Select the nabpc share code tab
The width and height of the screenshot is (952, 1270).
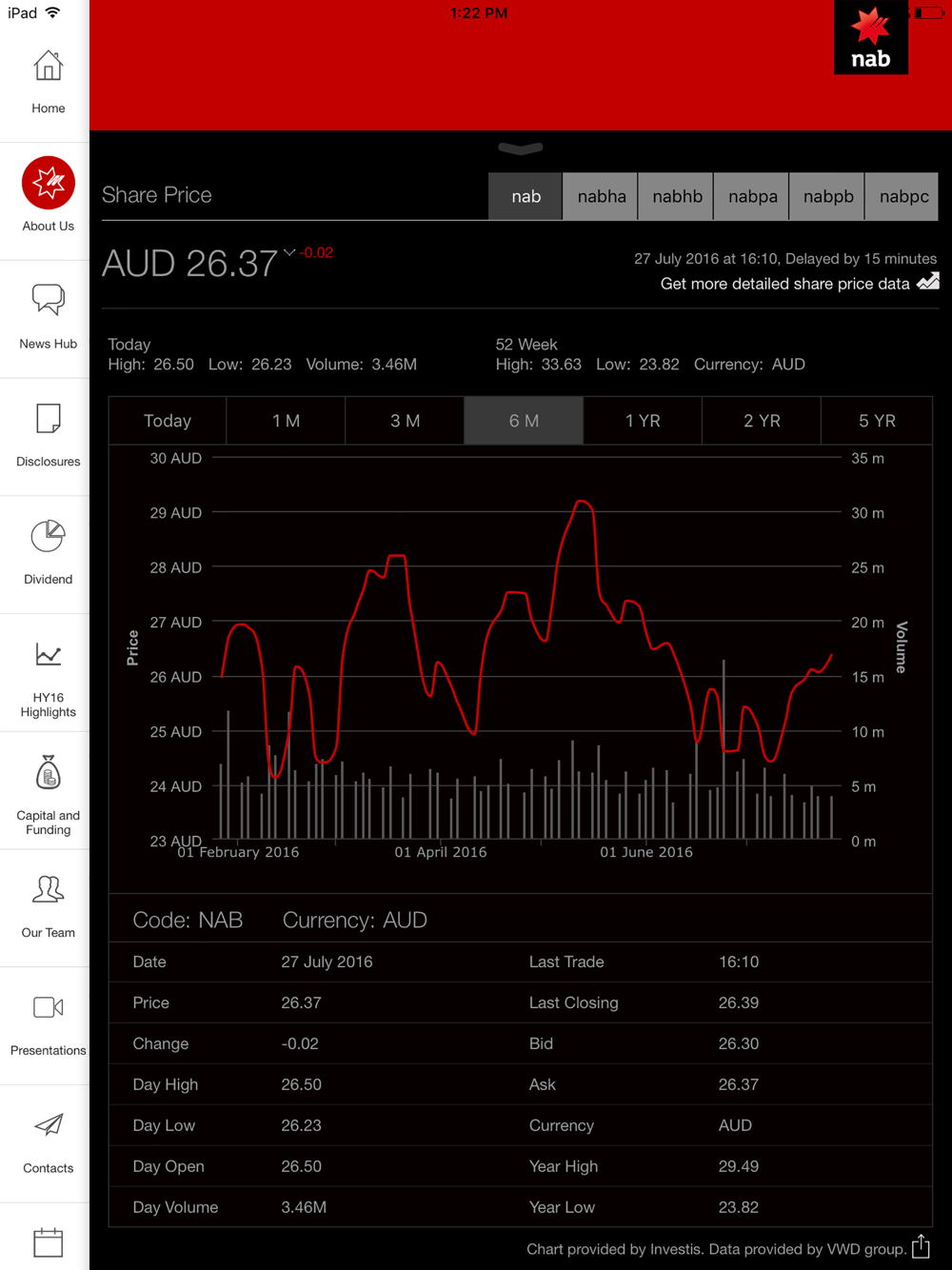pyautogui.click(x=903, y=197)
